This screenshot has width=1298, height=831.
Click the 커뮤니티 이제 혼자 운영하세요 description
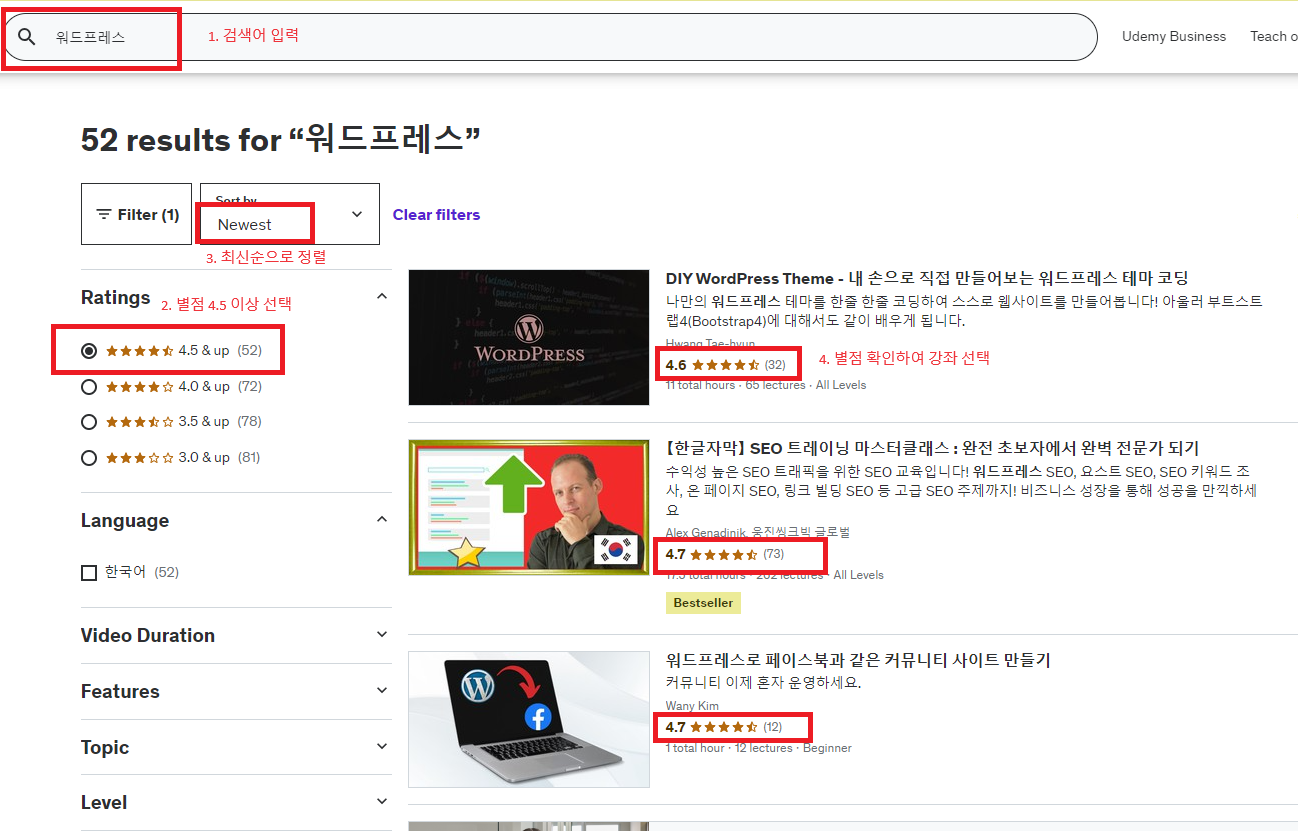(x=763, y=683)
